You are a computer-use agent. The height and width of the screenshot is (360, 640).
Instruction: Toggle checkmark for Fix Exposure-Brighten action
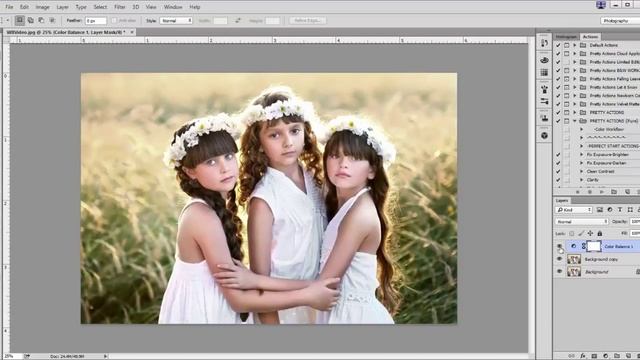pyautogui.click(x=558, y=155)
